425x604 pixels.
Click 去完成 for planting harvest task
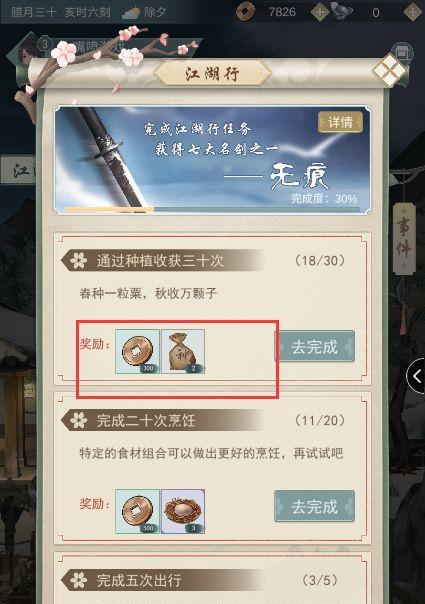click(x=314, y=346)
